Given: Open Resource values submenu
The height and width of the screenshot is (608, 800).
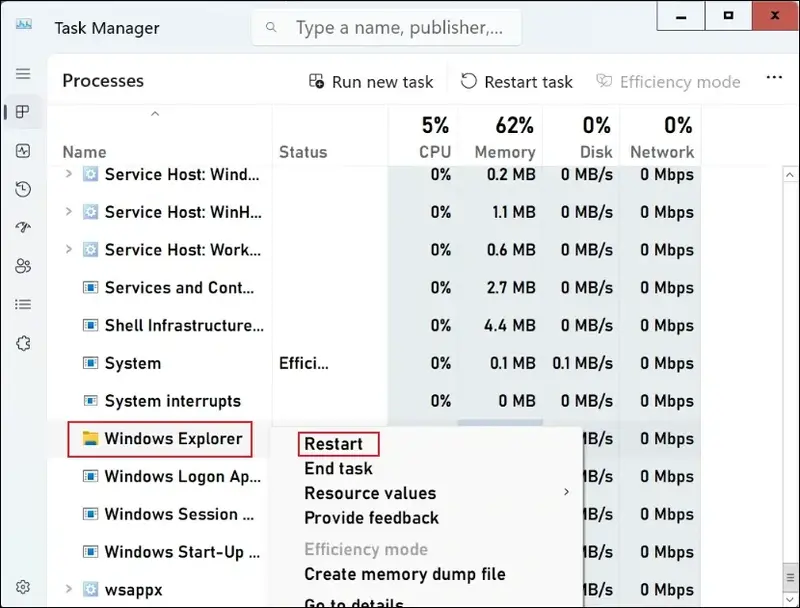Looking at the screenshot, I should coord(370,493).
